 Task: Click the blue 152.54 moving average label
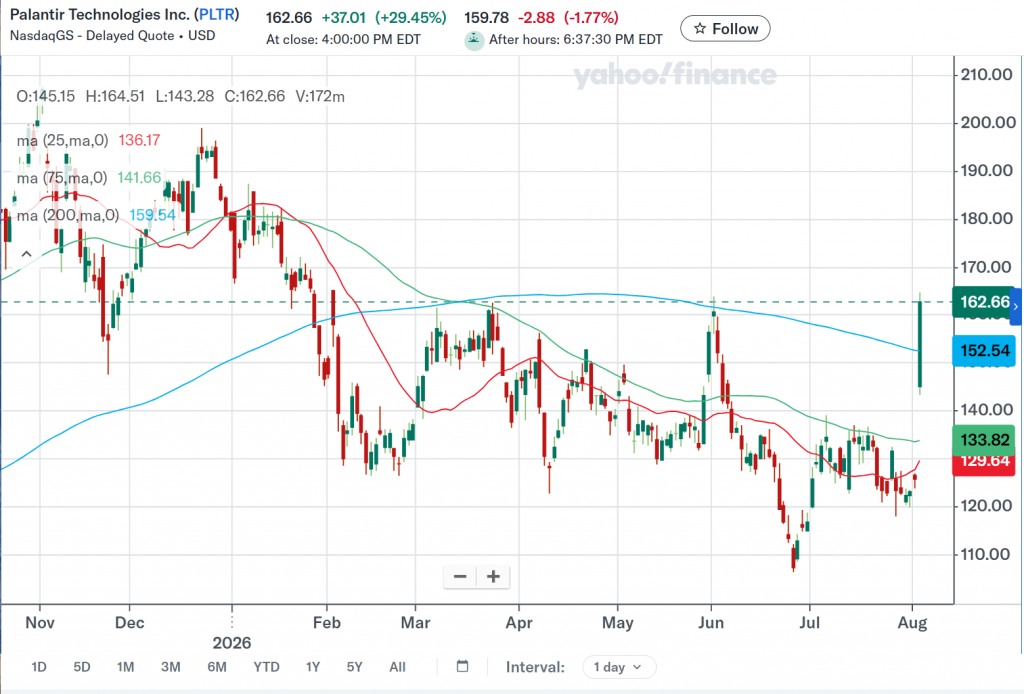(984, 351)
